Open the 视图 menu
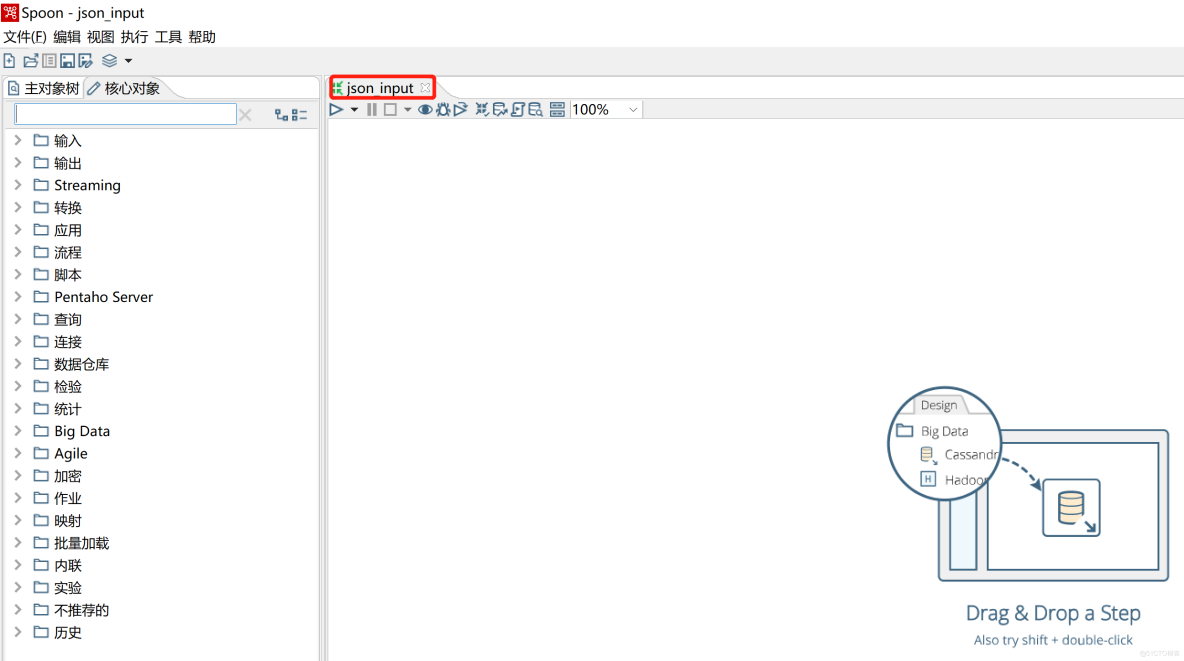The image size is (1184, 661). click(100, 37)
